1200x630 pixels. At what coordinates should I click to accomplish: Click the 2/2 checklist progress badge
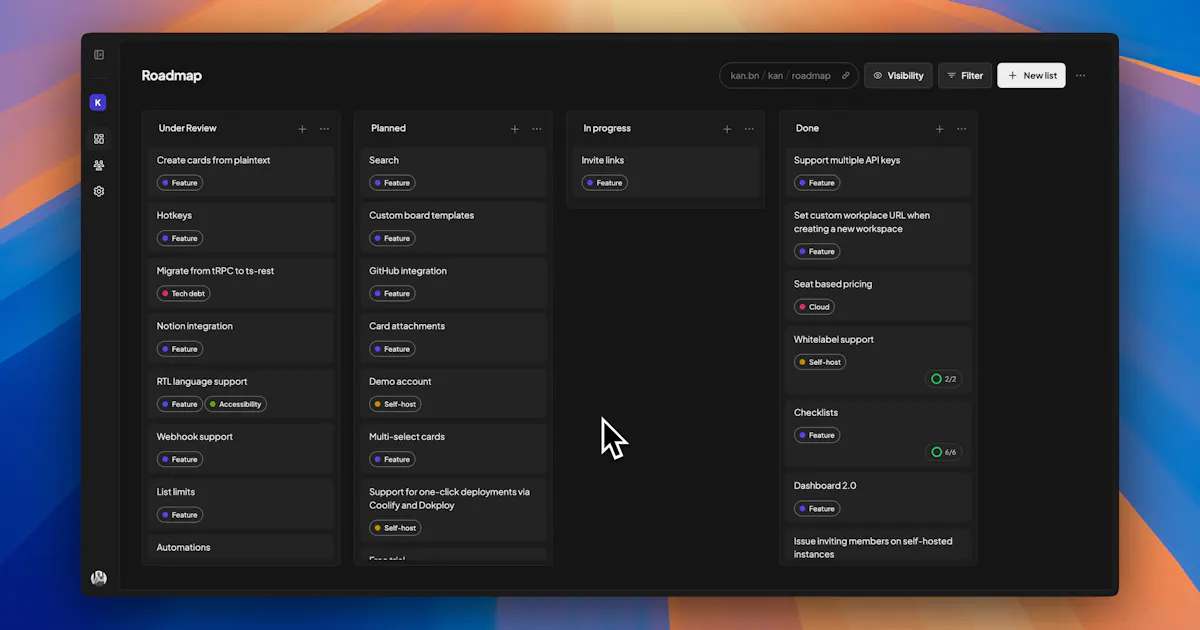(x=944, y=379)
